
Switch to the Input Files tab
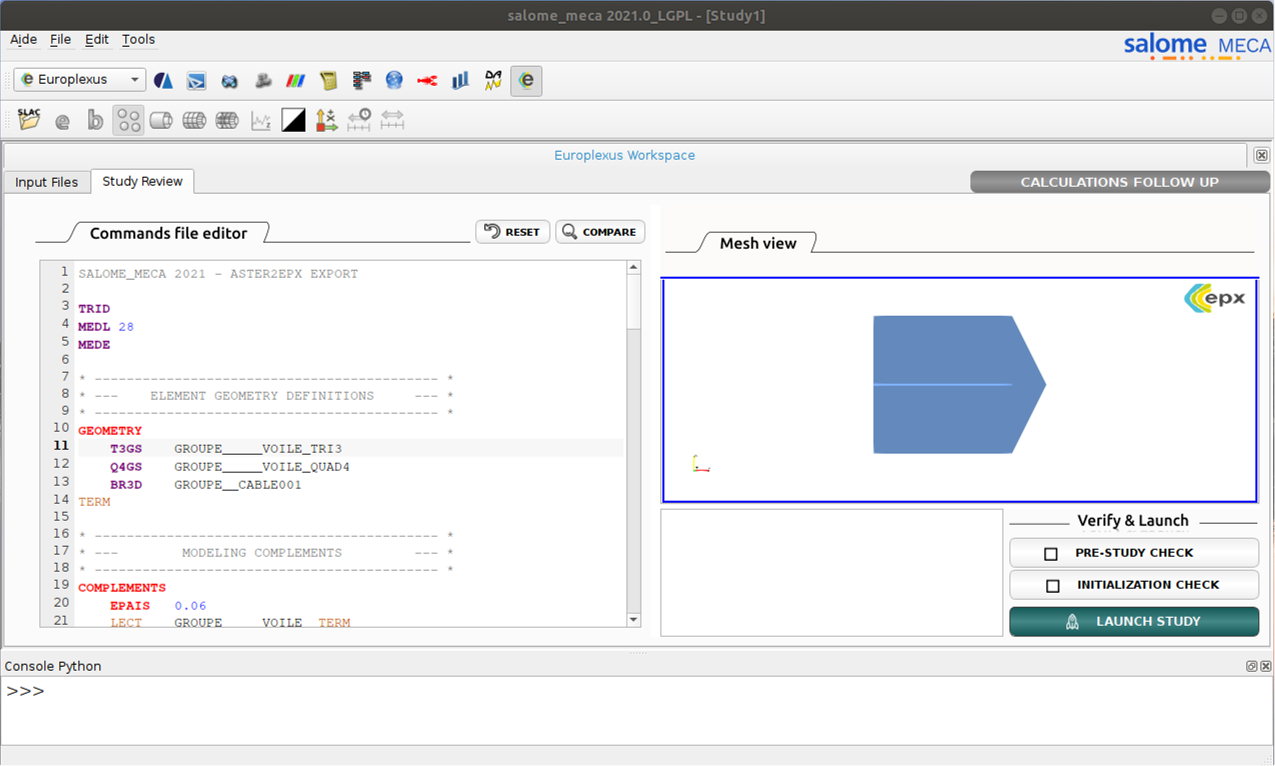point(46,182)
